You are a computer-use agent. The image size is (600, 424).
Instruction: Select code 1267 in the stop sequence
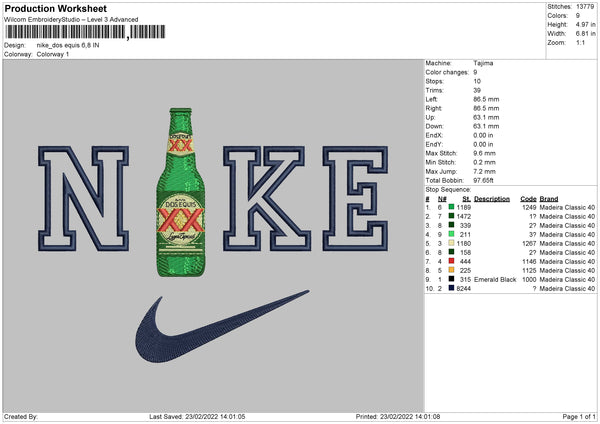(529, 243)
